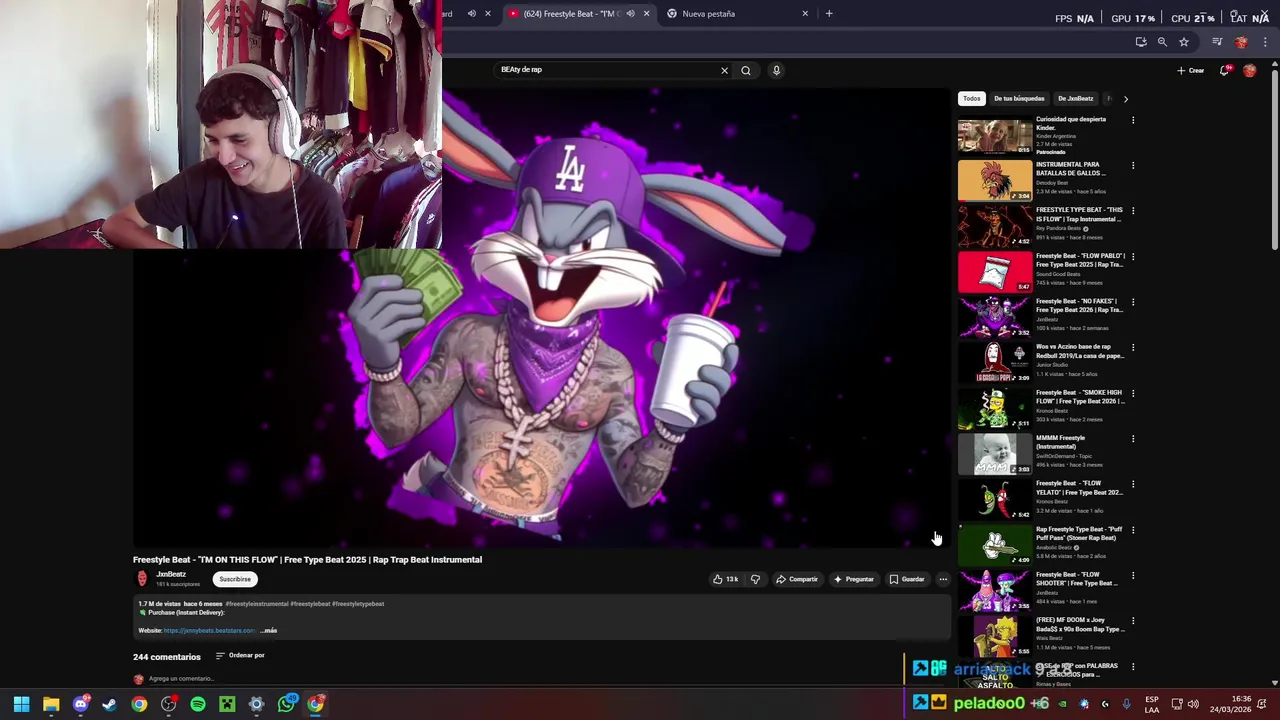
Task: Open Minecraft from the taskbar
Action: pyautogui.click(x=227, y=704)
